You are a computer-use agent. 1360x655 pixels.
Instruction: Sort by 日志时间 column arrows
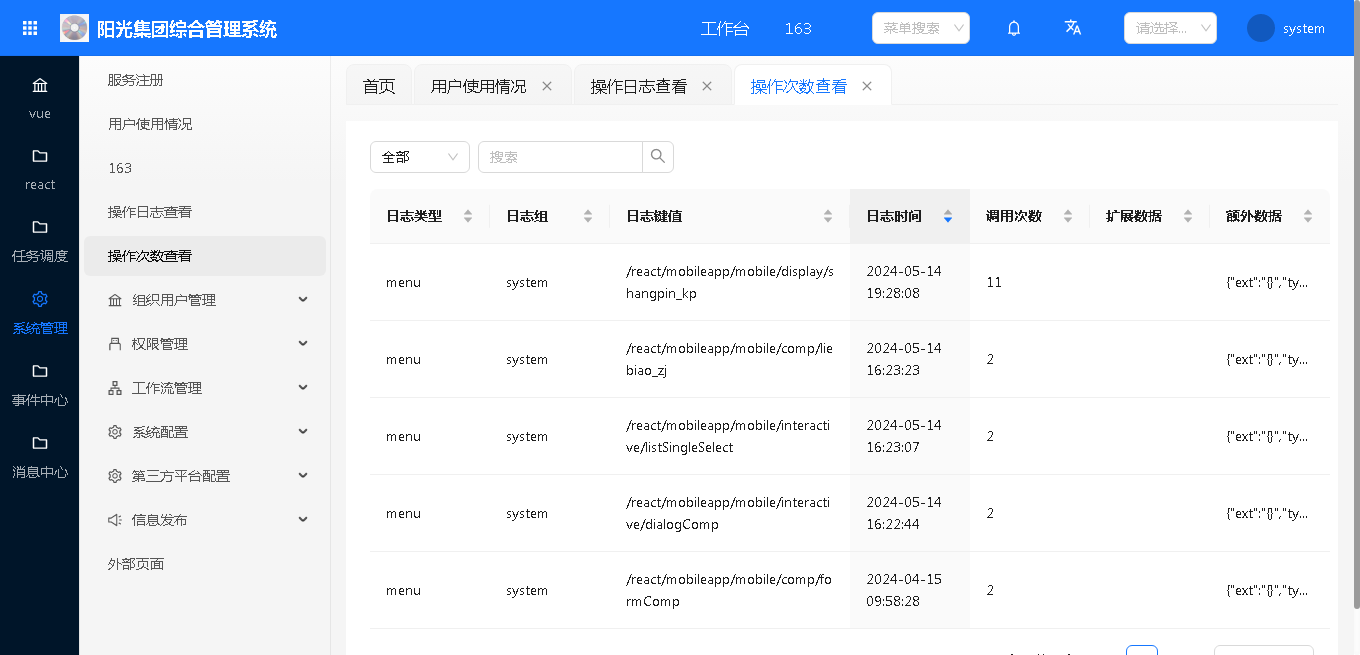(947, 216)
